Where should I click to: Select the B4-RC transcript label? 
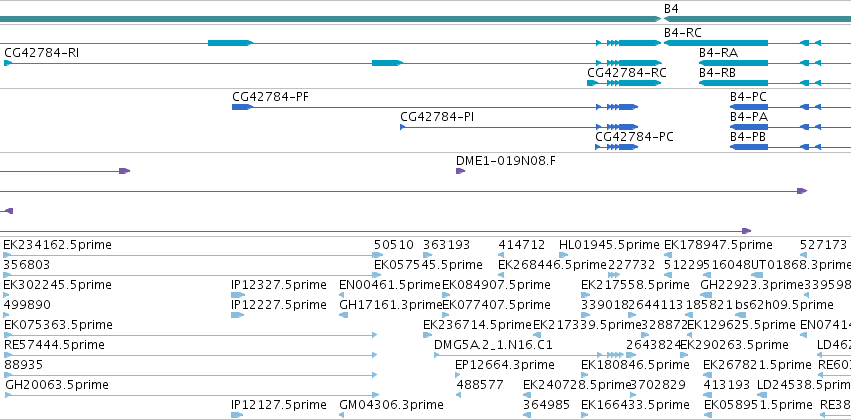click(683, 33)
